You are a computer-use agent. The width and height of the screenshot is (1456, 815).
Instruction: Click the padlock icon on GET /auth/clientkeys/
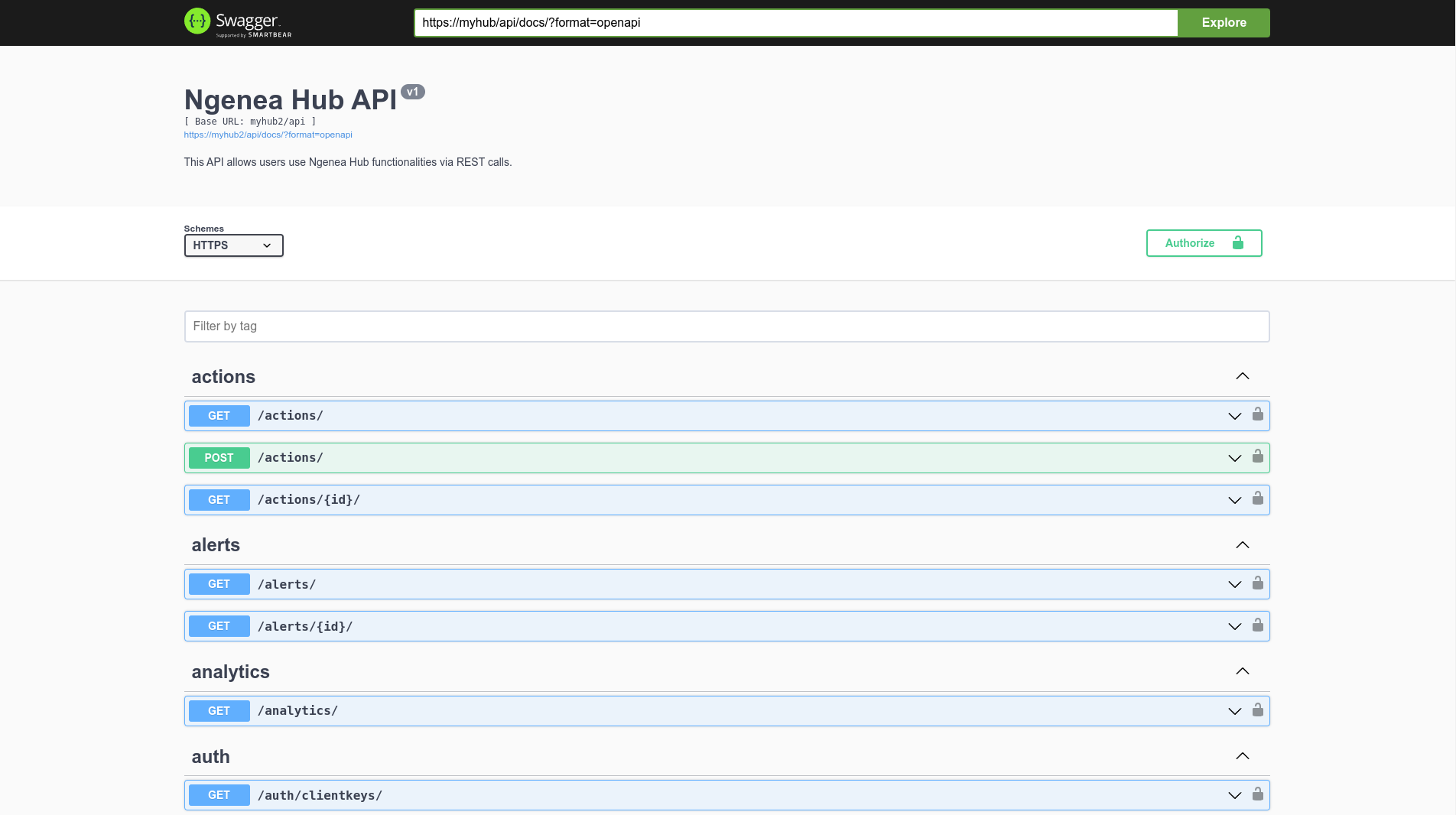click(x=1258, y=795)
